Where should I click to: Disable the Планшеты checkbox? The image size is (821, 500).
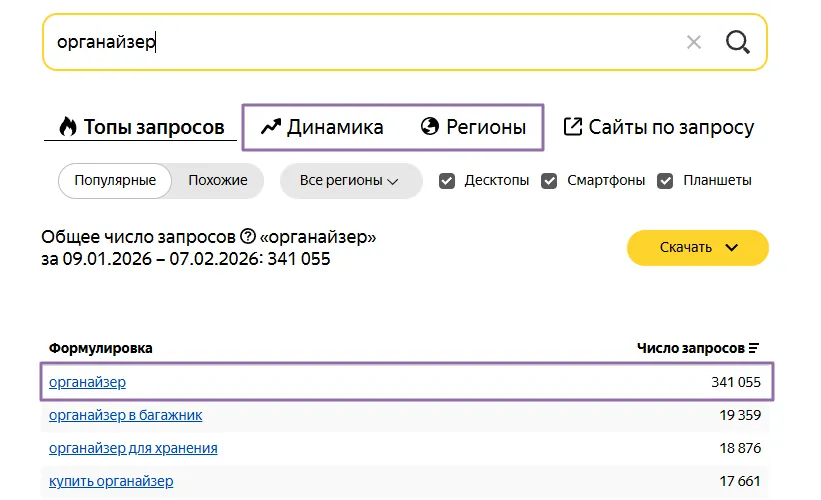coord(665,181)
